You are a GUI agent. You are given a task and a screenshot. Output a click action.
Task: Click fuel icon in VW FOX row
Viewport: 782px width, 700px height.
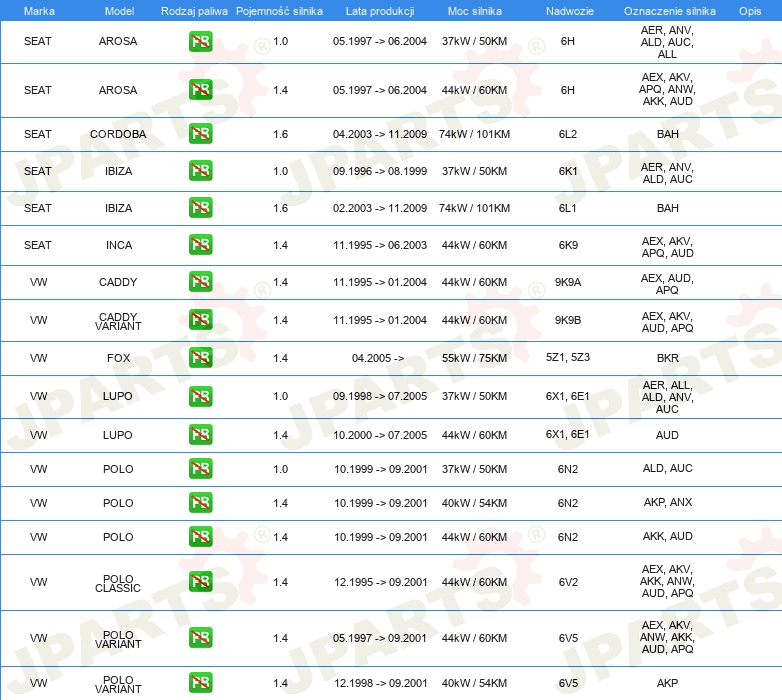(x=200, y=357)
